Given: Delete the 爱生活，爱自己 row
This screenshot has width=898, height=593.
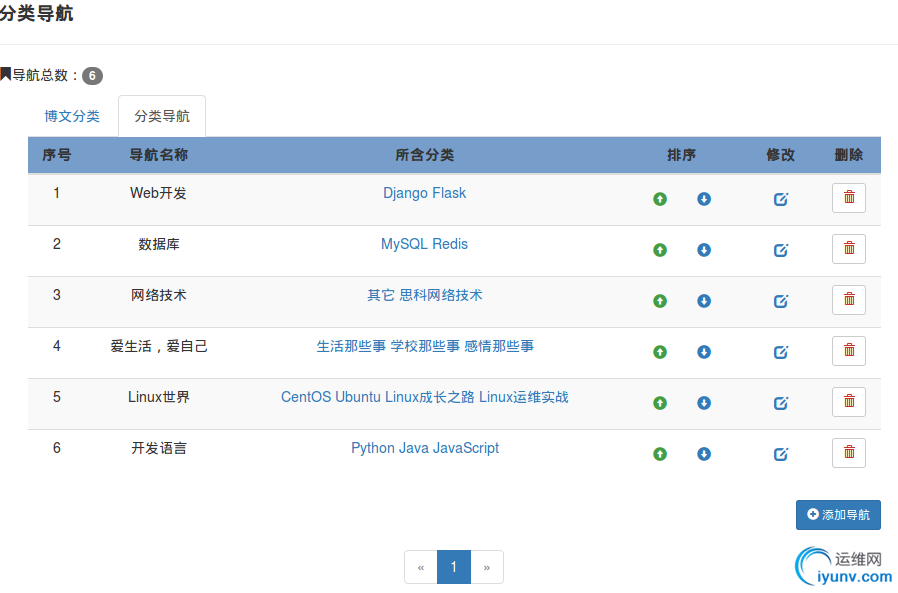Looking at the screenshot, I should coord(849,351).
